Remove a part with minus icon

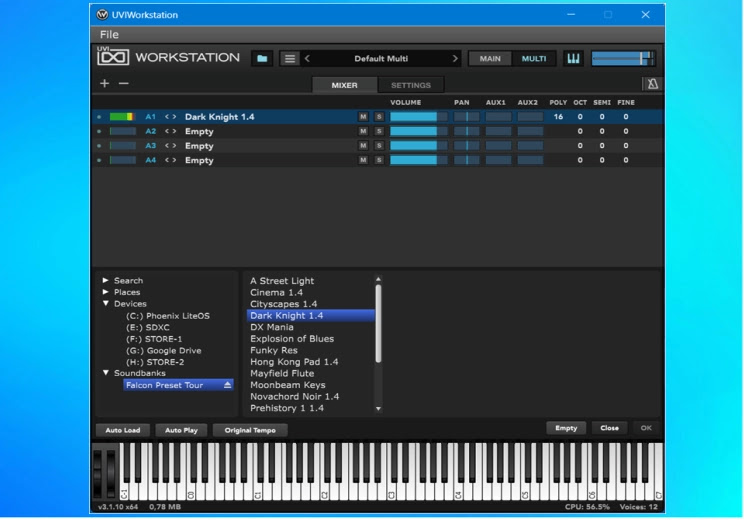(x=123, y=84)
